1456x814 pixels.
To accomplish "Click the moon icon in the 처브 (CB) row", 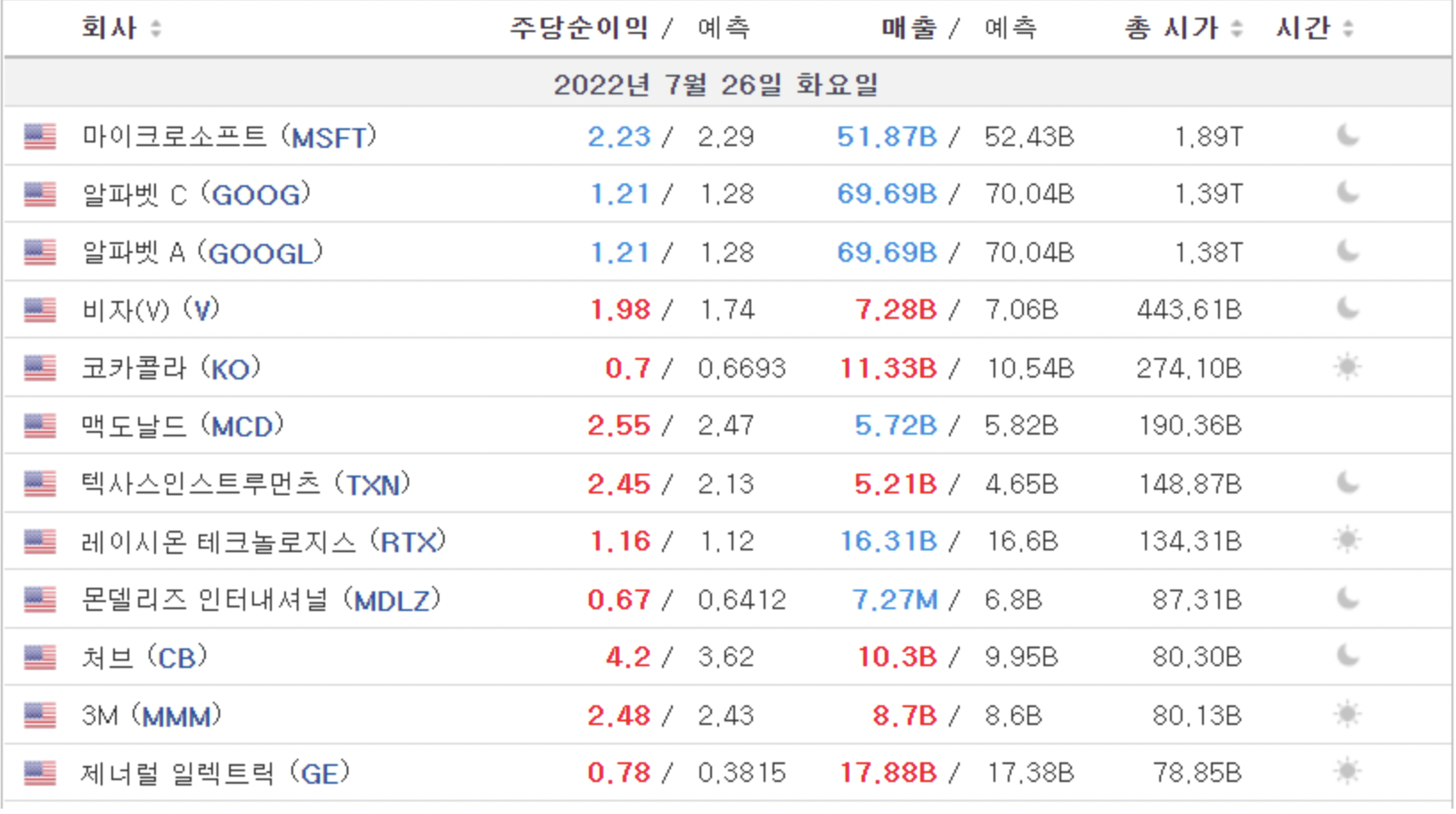I will click(x=1348, y=656).
